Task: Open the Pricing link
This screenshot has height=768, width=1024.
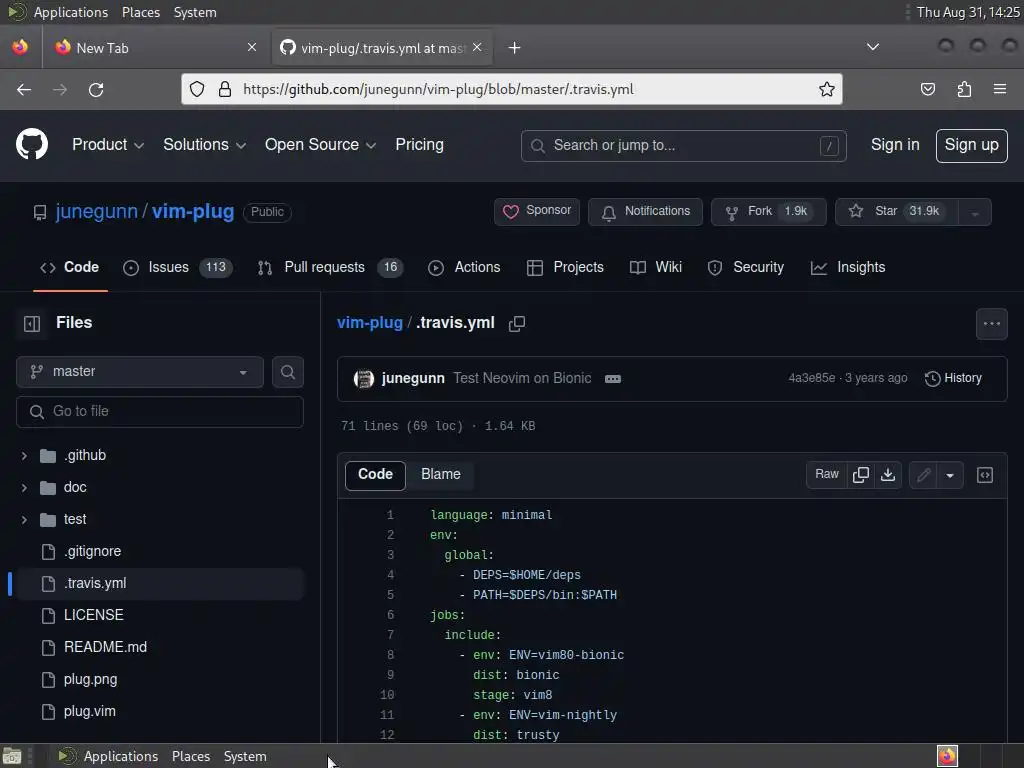Action: (x=419, y=145)
